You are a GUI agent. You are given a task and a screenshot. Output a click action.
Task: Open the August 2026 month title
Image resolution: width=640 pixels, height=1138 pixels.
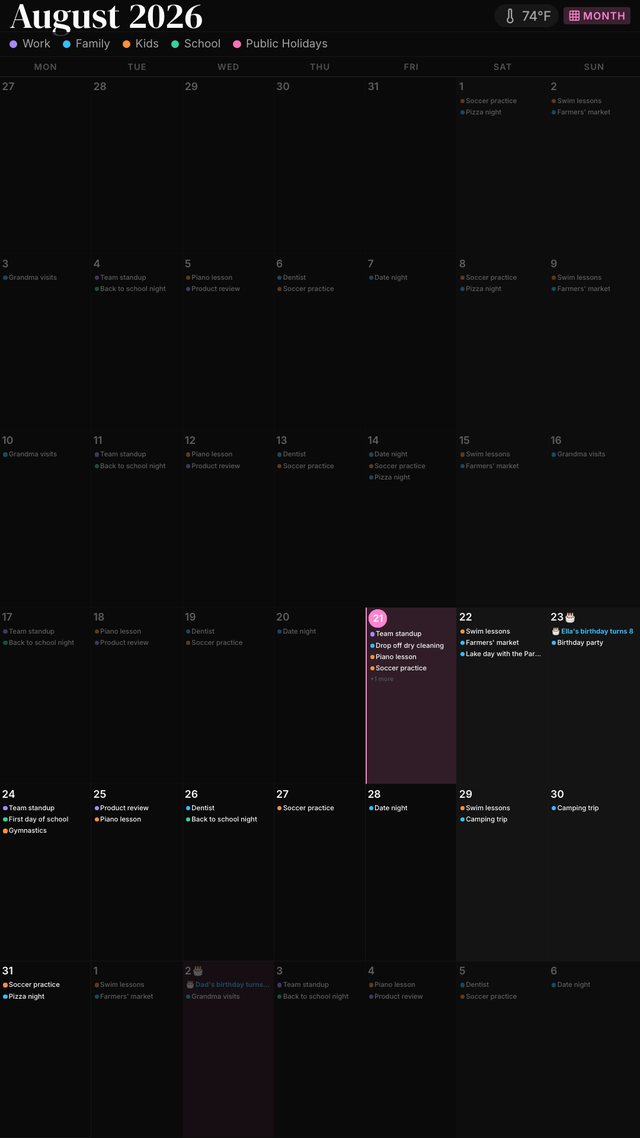pyautogui.click(x=107, y=16)
